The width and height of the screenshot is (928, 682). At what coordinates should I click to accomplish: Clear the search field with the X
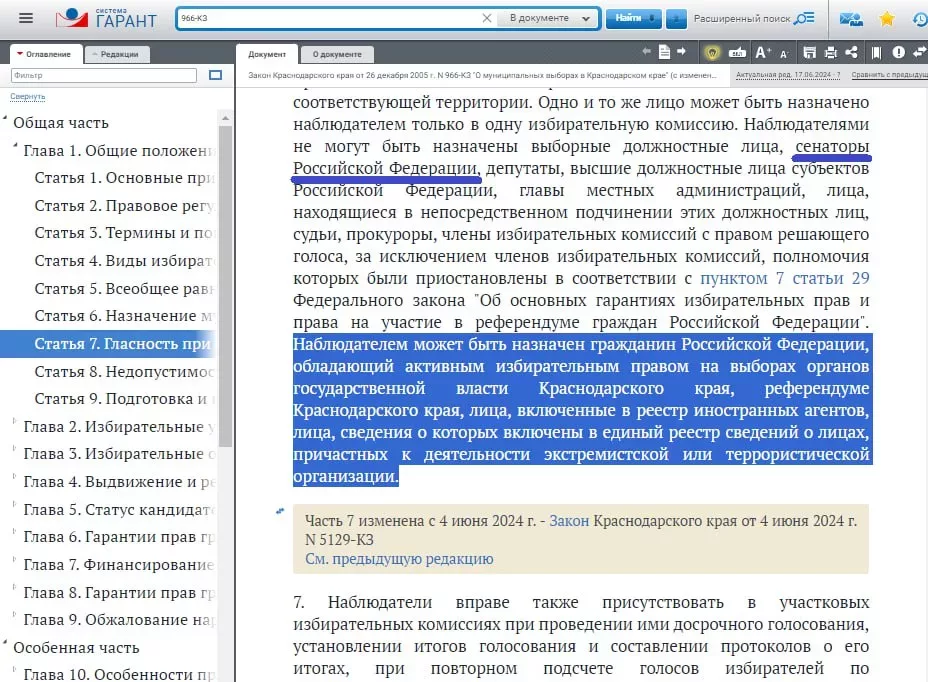coord(487,17)
